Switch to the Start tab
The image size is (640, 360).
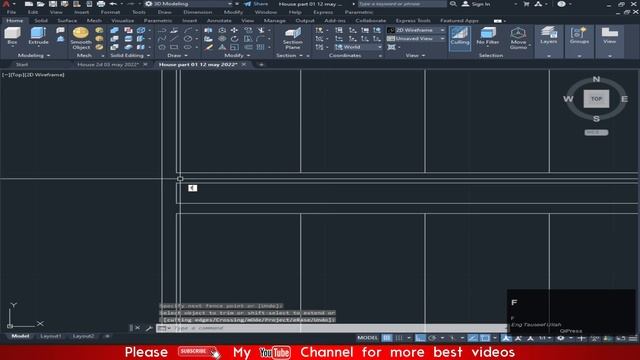22,64
